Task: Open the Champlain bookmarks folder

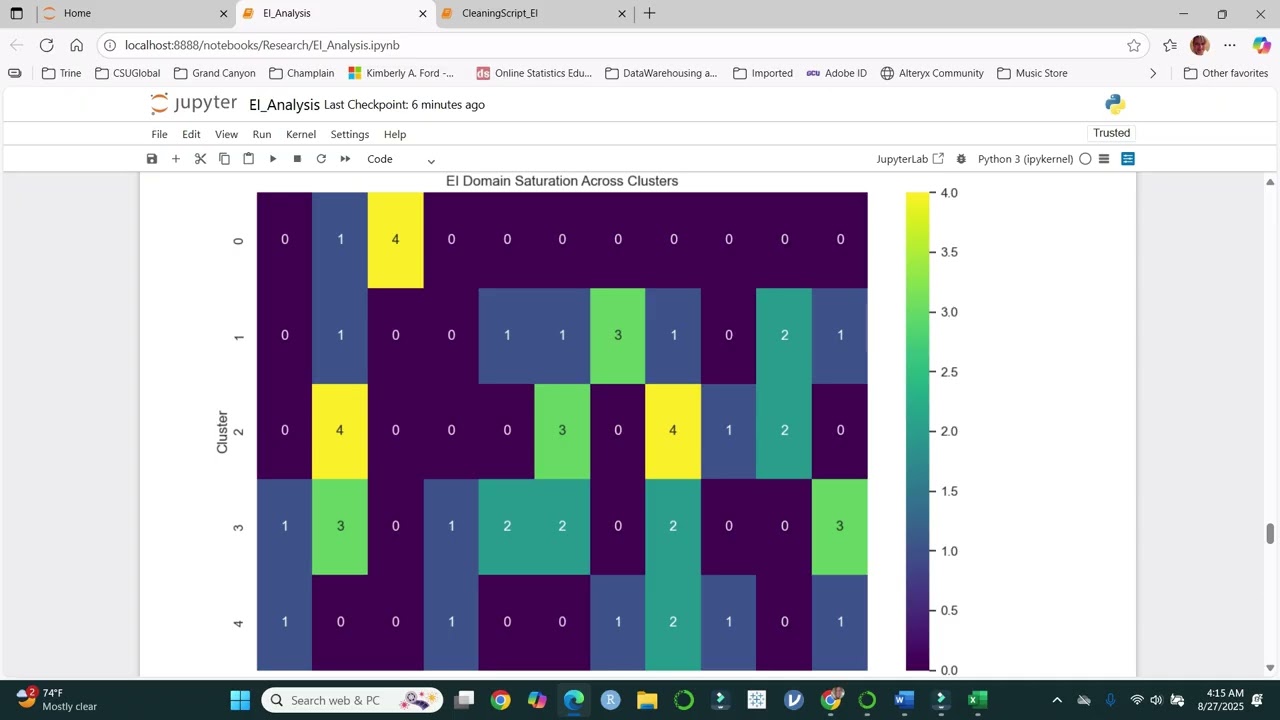Action: pyautogui.click(x=301, y=73)
